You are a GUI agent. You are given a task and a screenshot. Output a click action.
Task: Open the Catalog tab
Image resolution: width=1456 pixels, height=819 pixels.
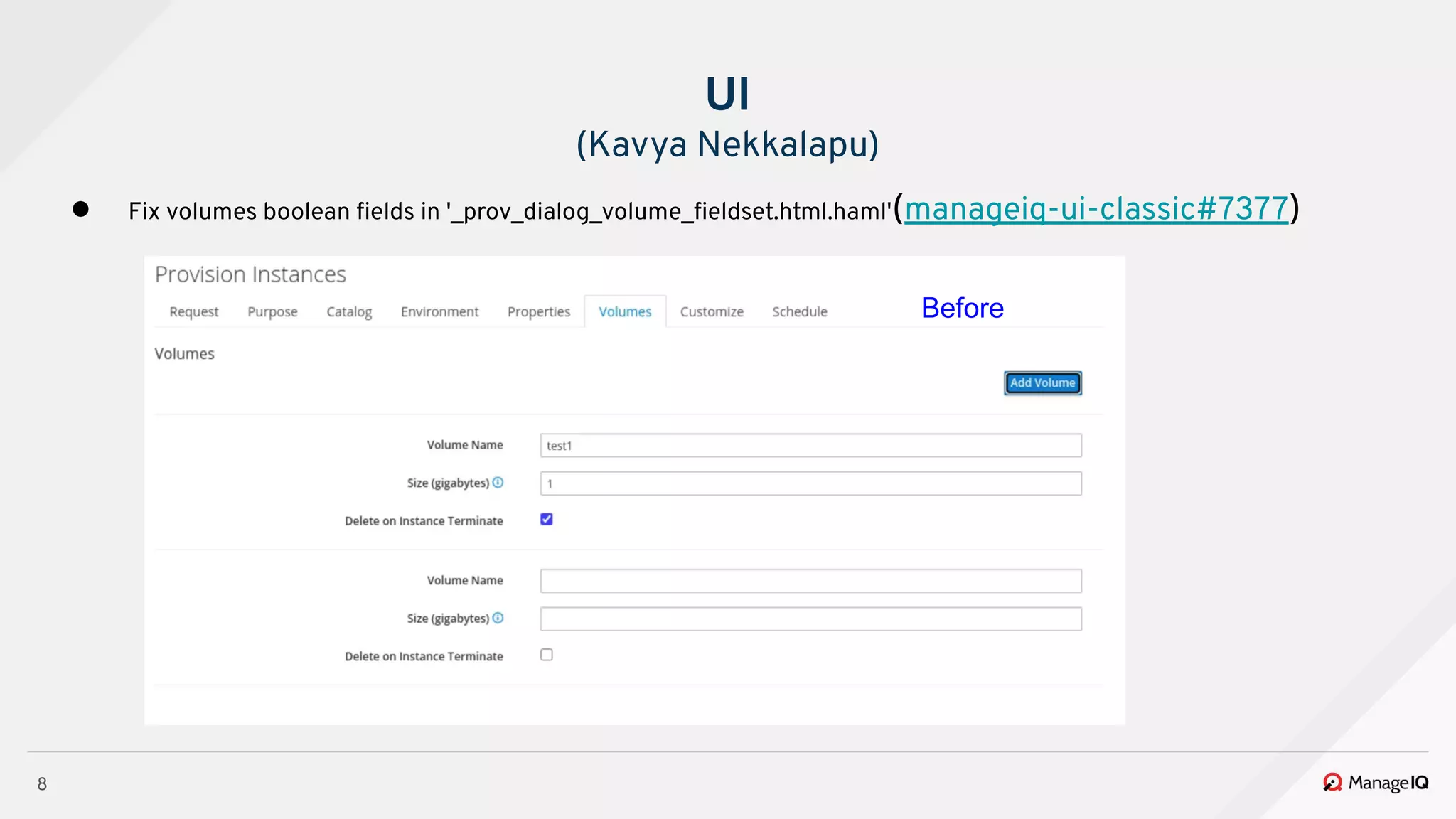349,311
